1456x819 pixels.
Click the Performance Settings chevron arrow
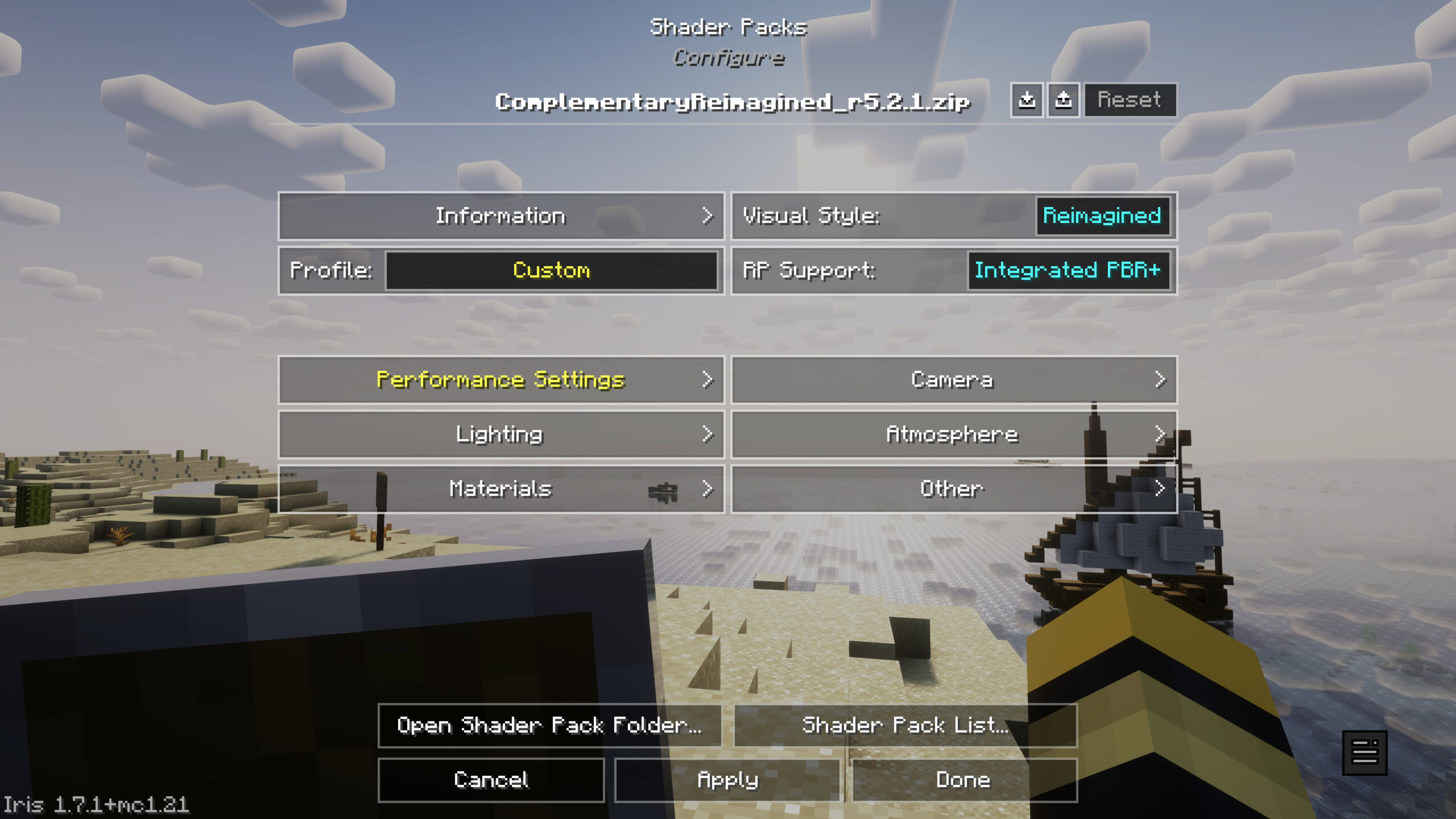[708, 378]
